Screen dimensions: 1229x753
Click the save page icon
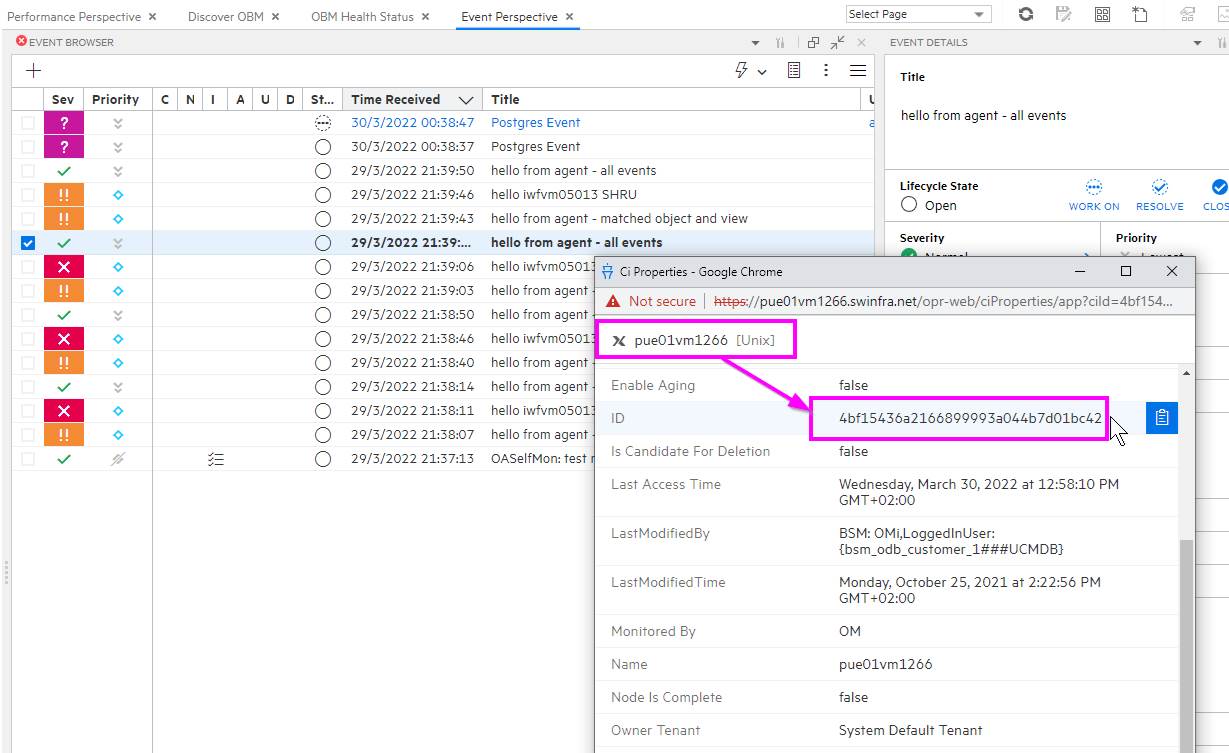tap(1064, 14)
